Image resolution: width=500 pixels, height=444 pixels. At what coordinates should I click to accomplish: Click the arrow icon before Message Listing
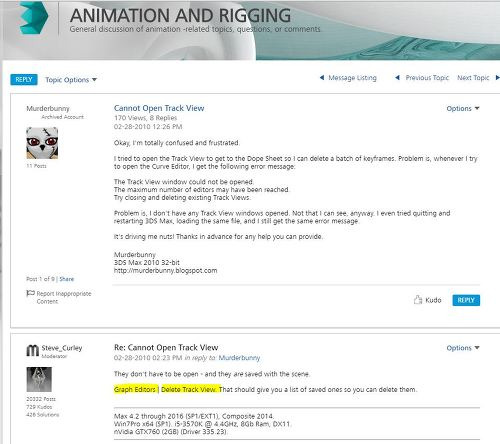pyautogui.click(x=322, y=78)
